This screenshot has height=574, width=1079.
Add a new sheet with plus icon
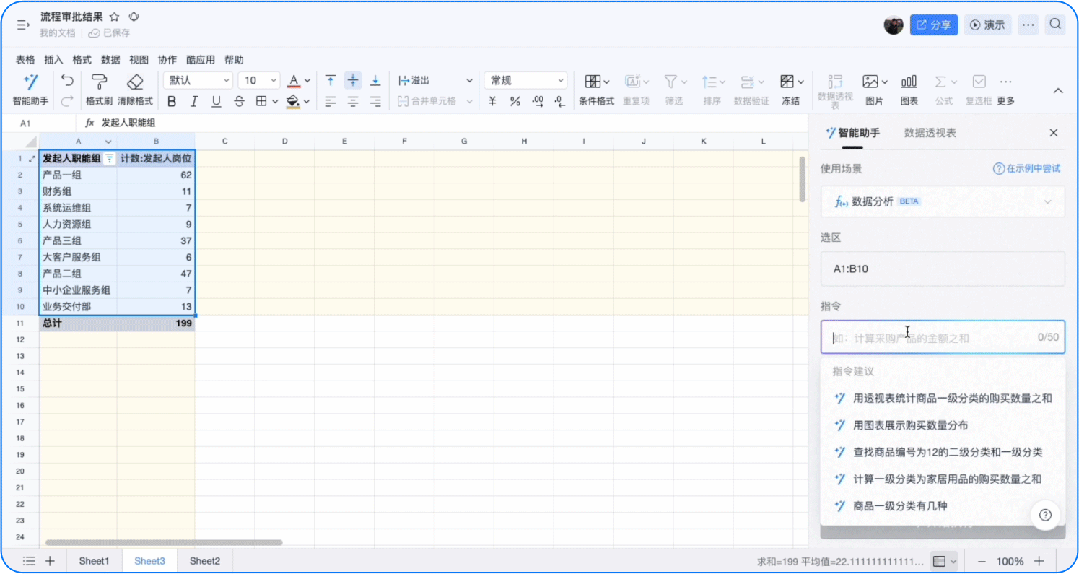(x=50, y=561)
